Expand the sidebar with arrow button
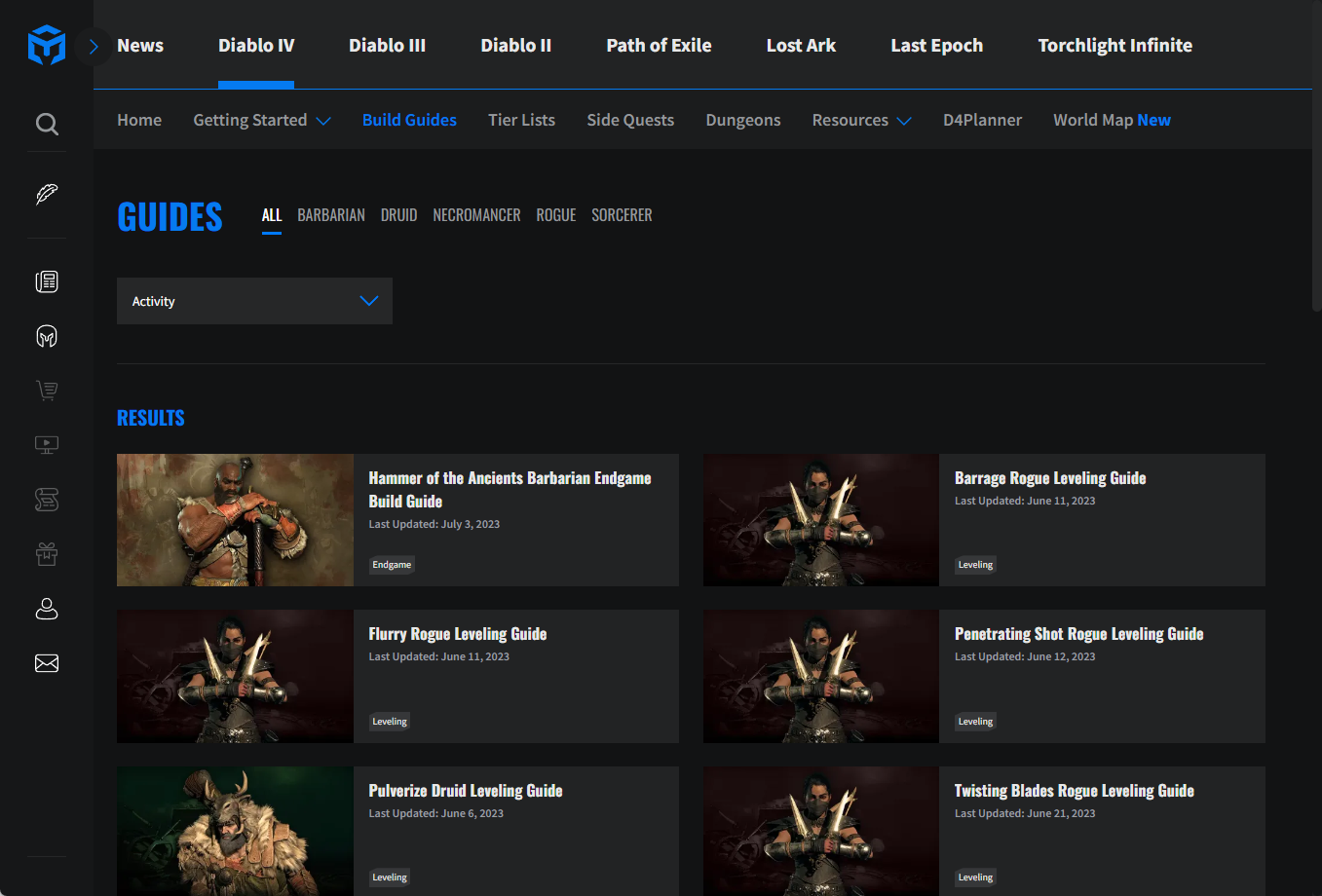This screenshot has width=1322, height=896. pos(94,46)
